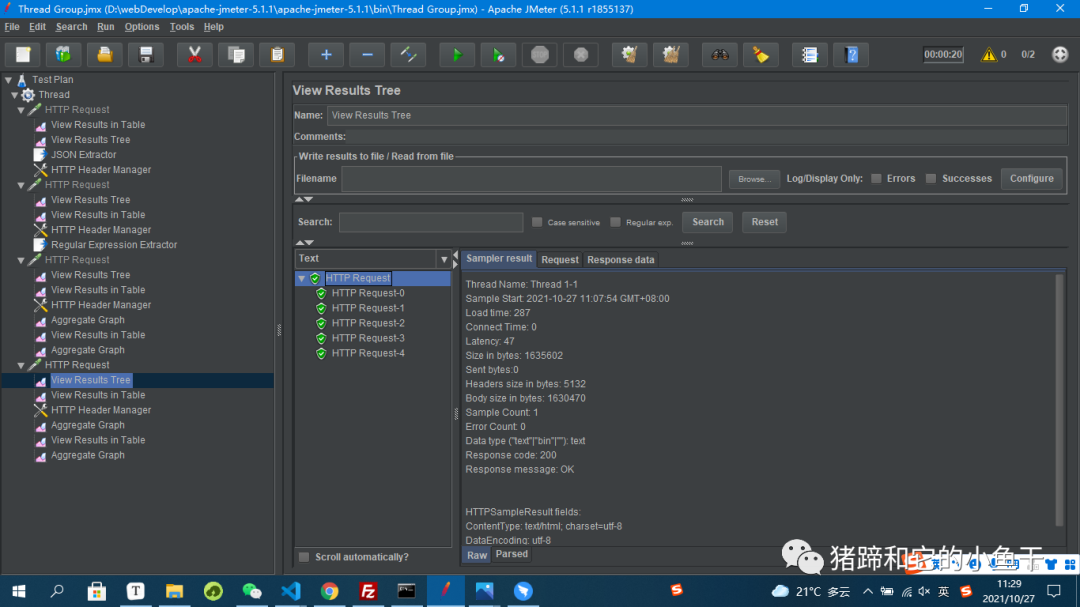Image resolution: width=1080 pixels, height=607 pixels.
Task: Click the Toggle enable/disable icon
Action: click(408, 54)
